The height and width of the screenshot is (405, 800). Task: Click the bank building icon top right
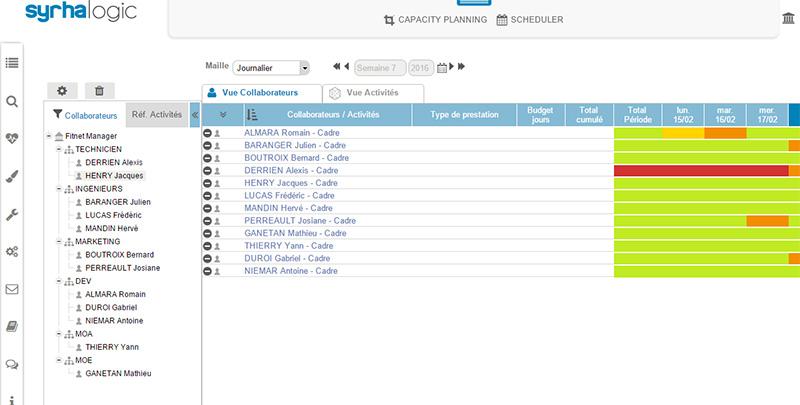[788, 18]
